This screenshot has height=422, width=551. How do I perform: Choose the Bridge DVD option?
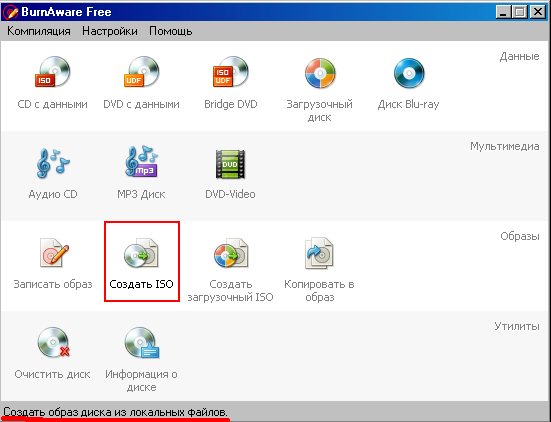[231, 83]
